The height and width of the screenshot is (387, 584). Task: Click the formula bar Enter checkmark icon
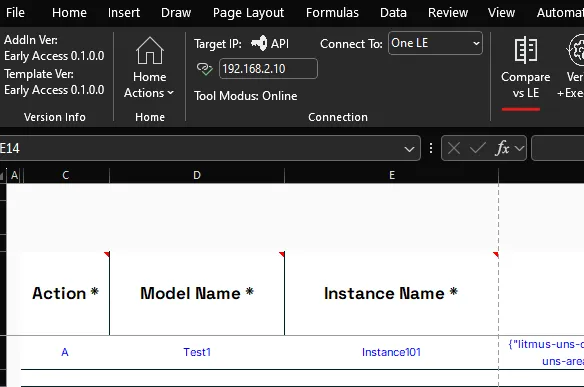click(477, 148)
